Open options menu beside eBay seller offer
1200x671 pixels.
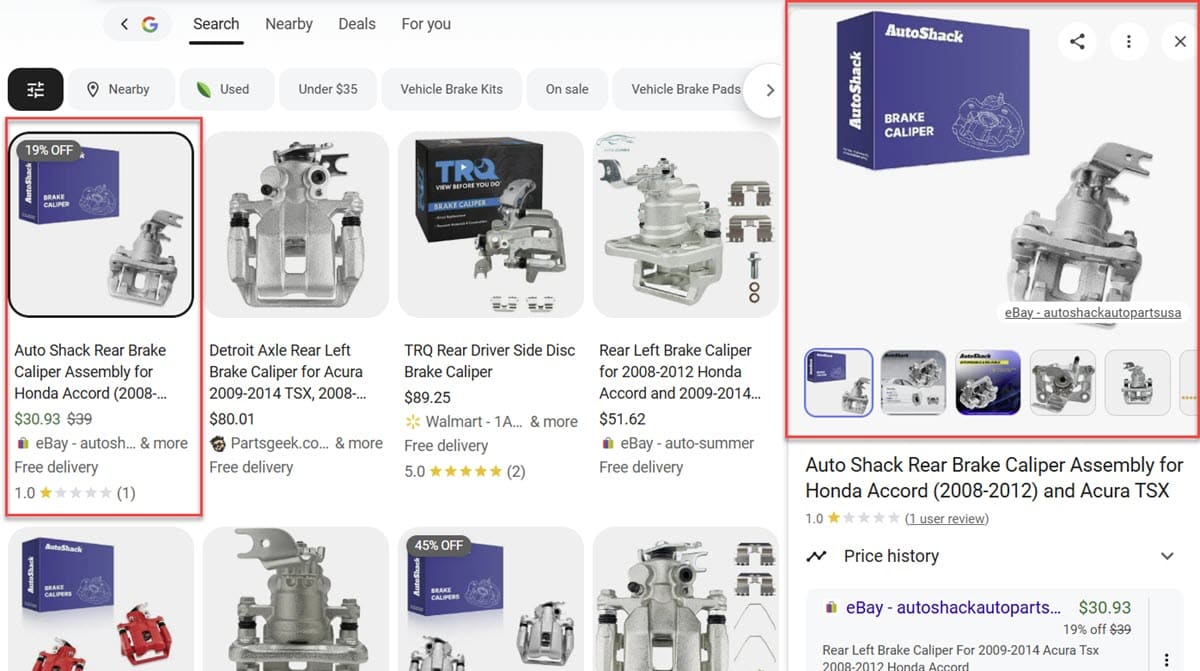[1167, 659]
